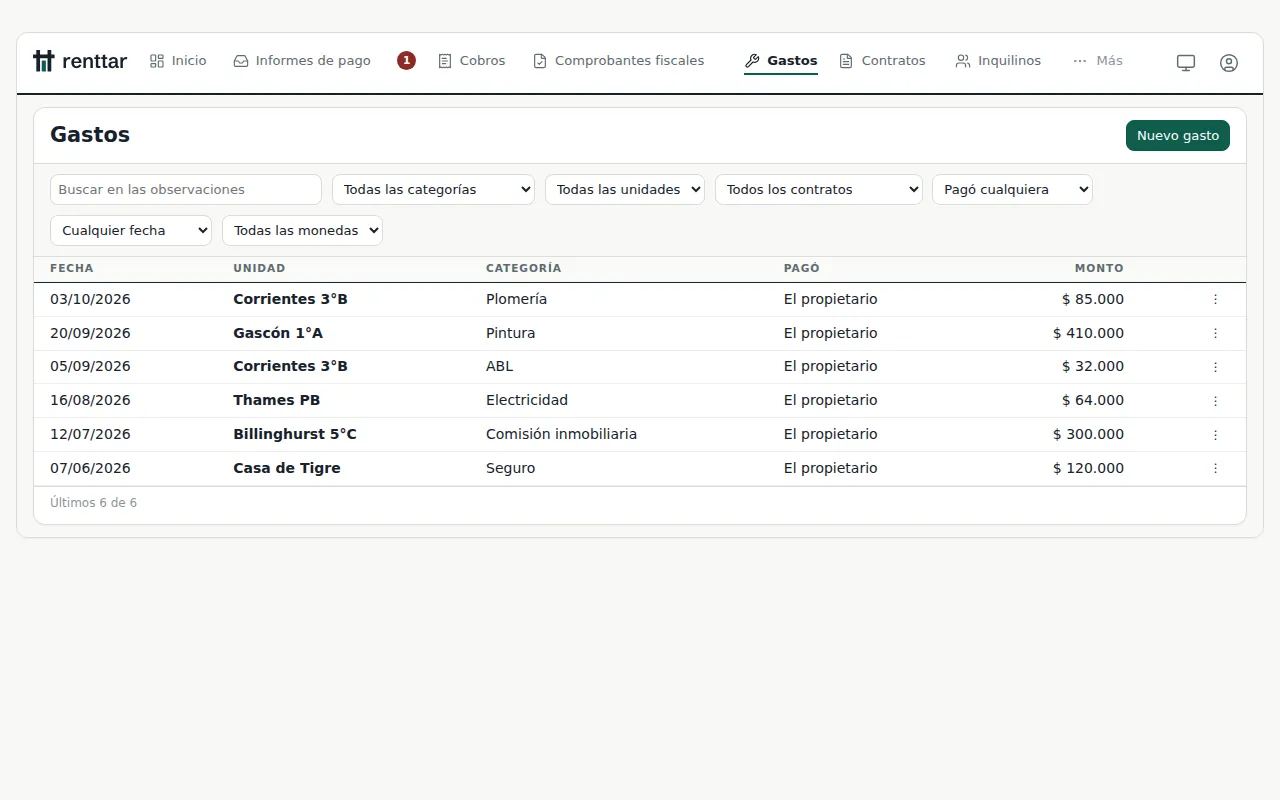Open Todas las unidades dropdown
The height and width of the screenshot is (800, 1280).
625,190
